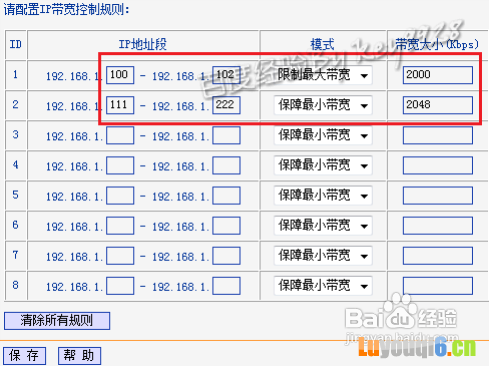Click end IP field of rule 8
The height and width of the screenshot is (366, 489).
coord(226,286)
